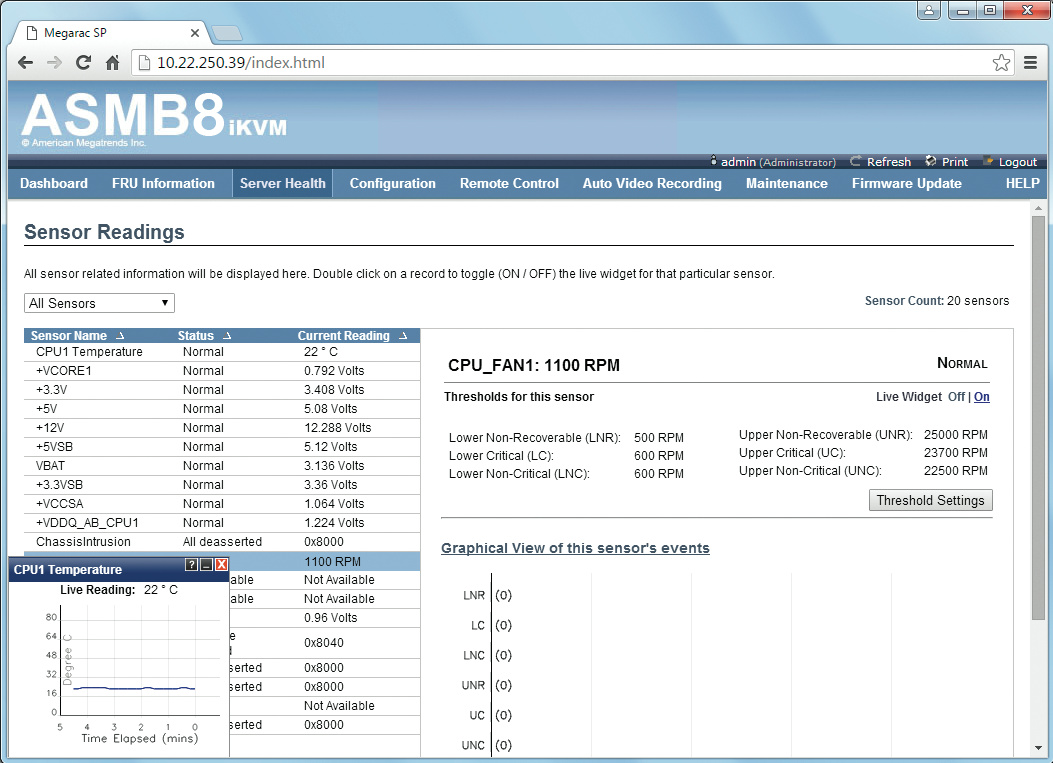
Task: Click the 0.96 Volts reading cell
Action: [330, 618]
